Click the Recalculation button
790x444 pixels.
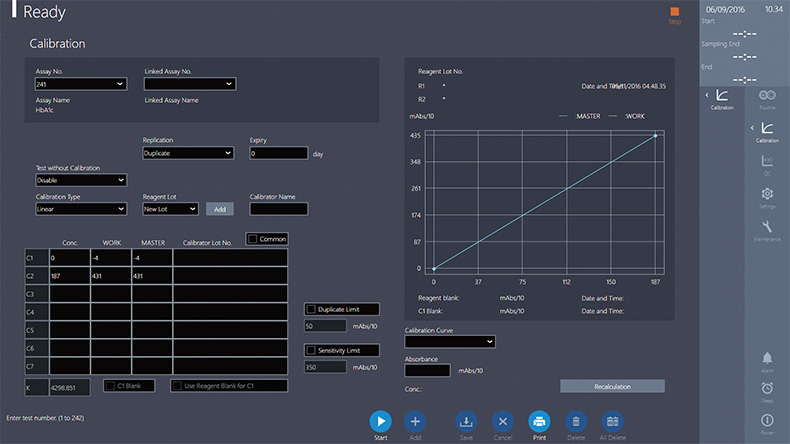click(x=612, y=387)
